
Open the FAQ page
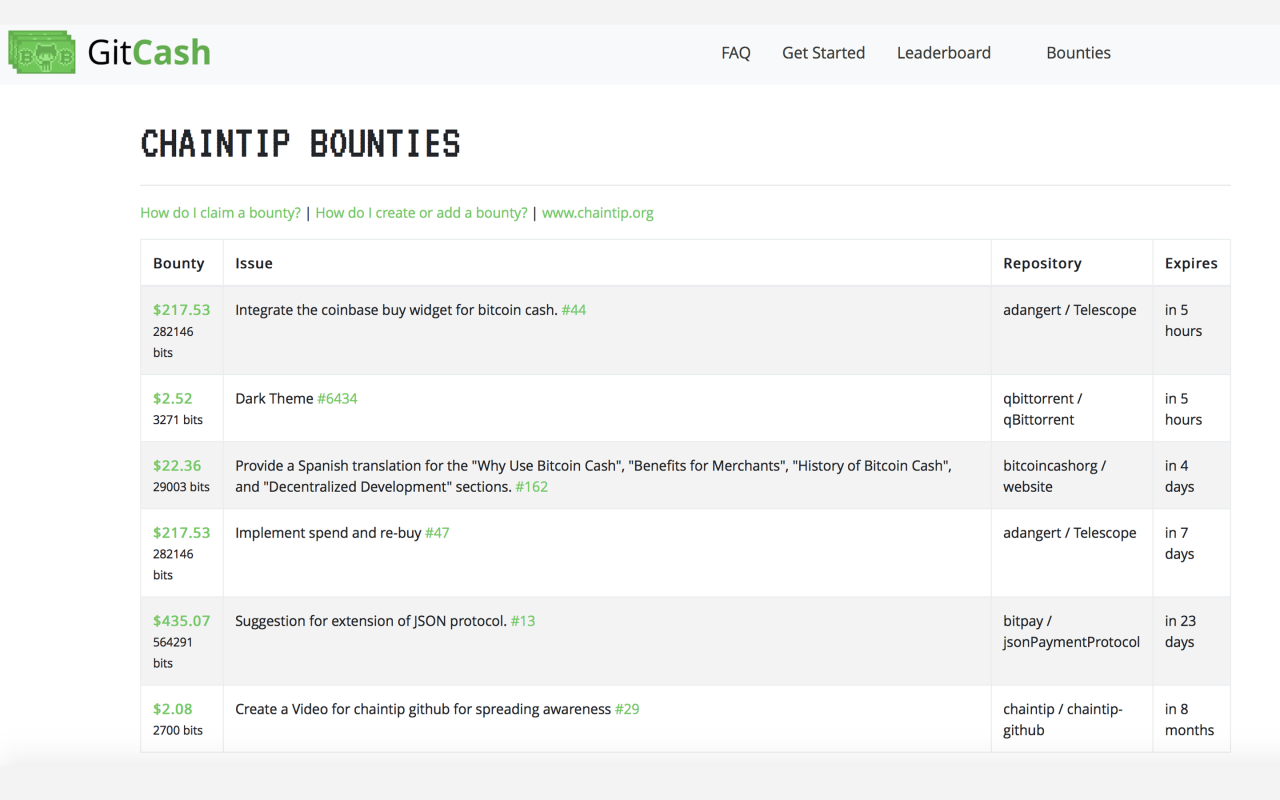(x=735, y=52)
